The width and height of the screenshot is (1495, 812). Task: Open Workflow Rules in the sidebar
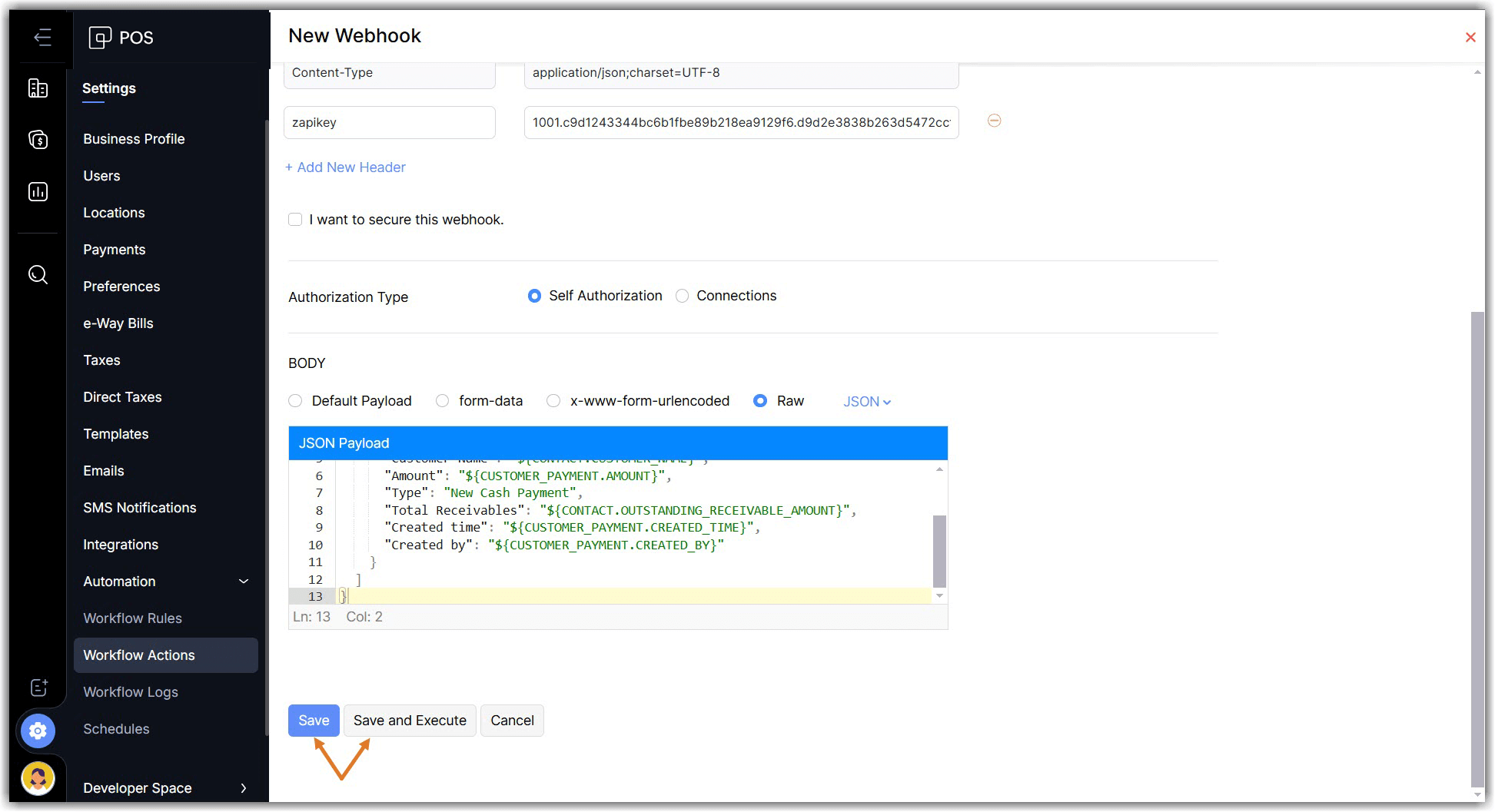[x=132, y=618]
